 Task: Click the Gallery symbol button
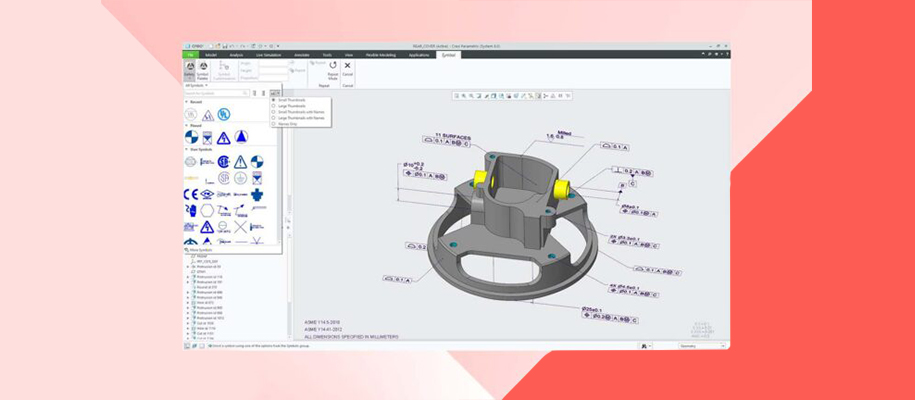point(189,68)
